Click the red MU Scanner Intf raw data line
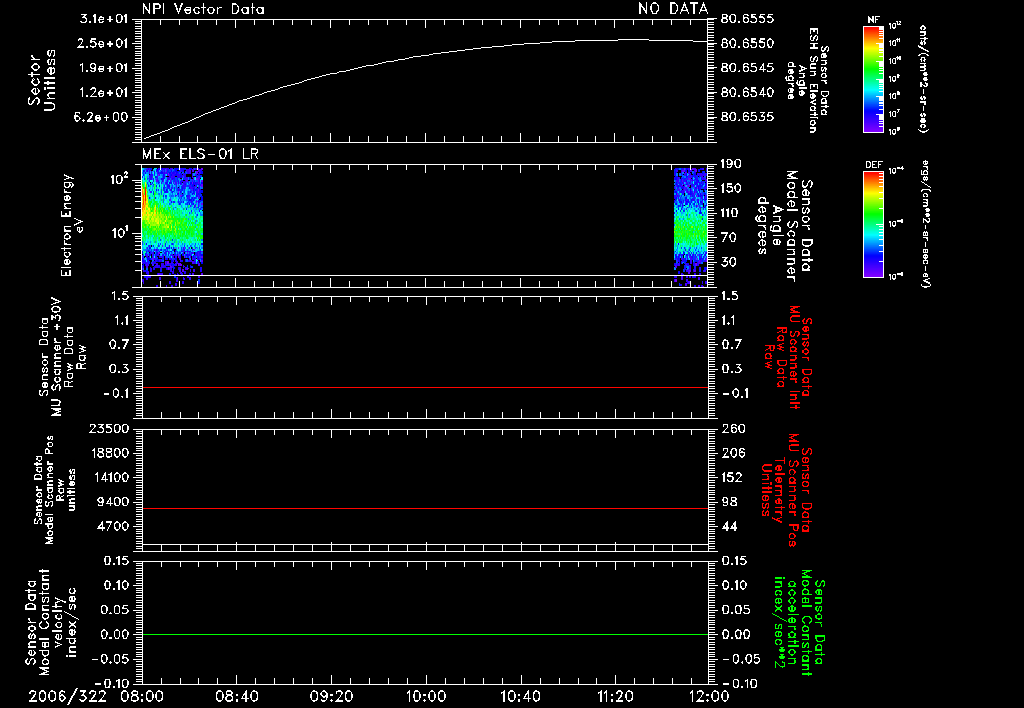 [424, 387]
